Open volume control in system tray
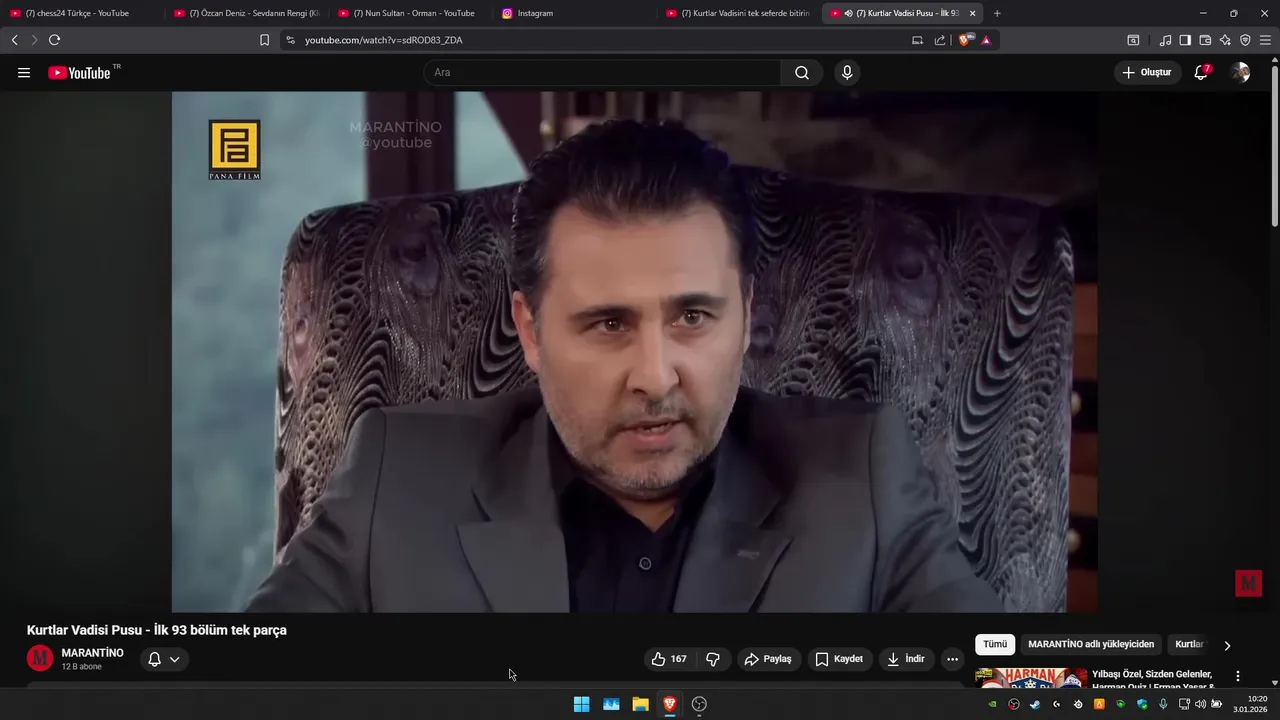Viewport: 1280px width, 720px height. [x=1200, y=704]
